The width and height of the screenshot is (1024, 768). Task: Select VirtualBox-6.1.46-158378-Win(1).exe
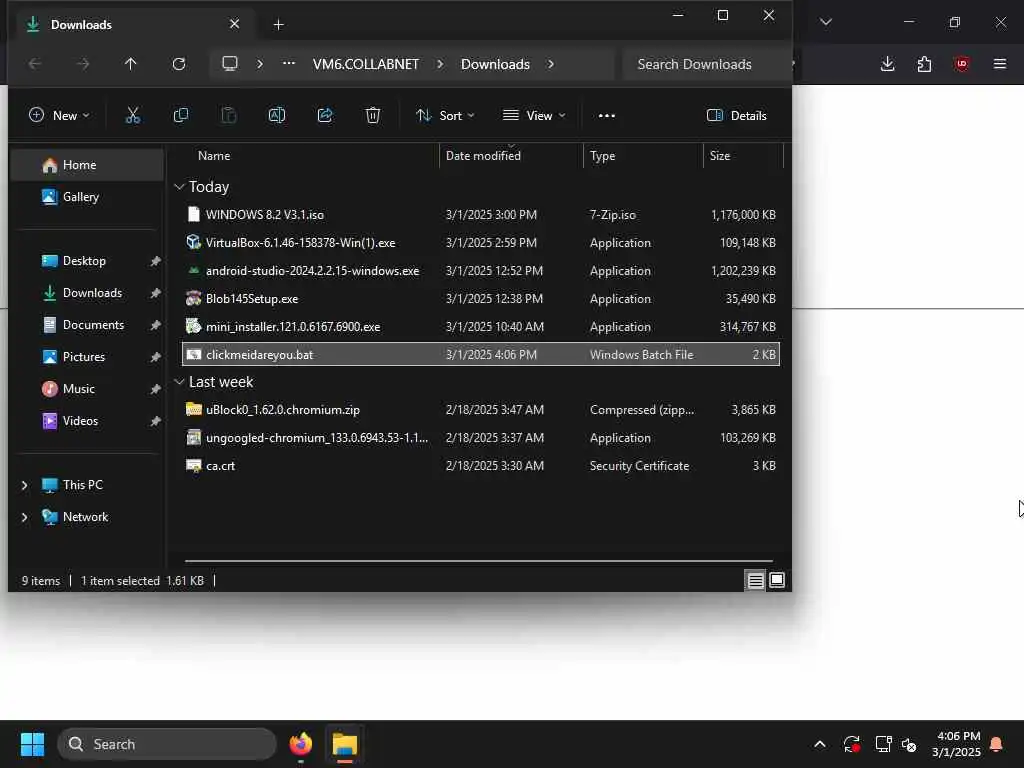pyautogui.click(x=481, y=243)
